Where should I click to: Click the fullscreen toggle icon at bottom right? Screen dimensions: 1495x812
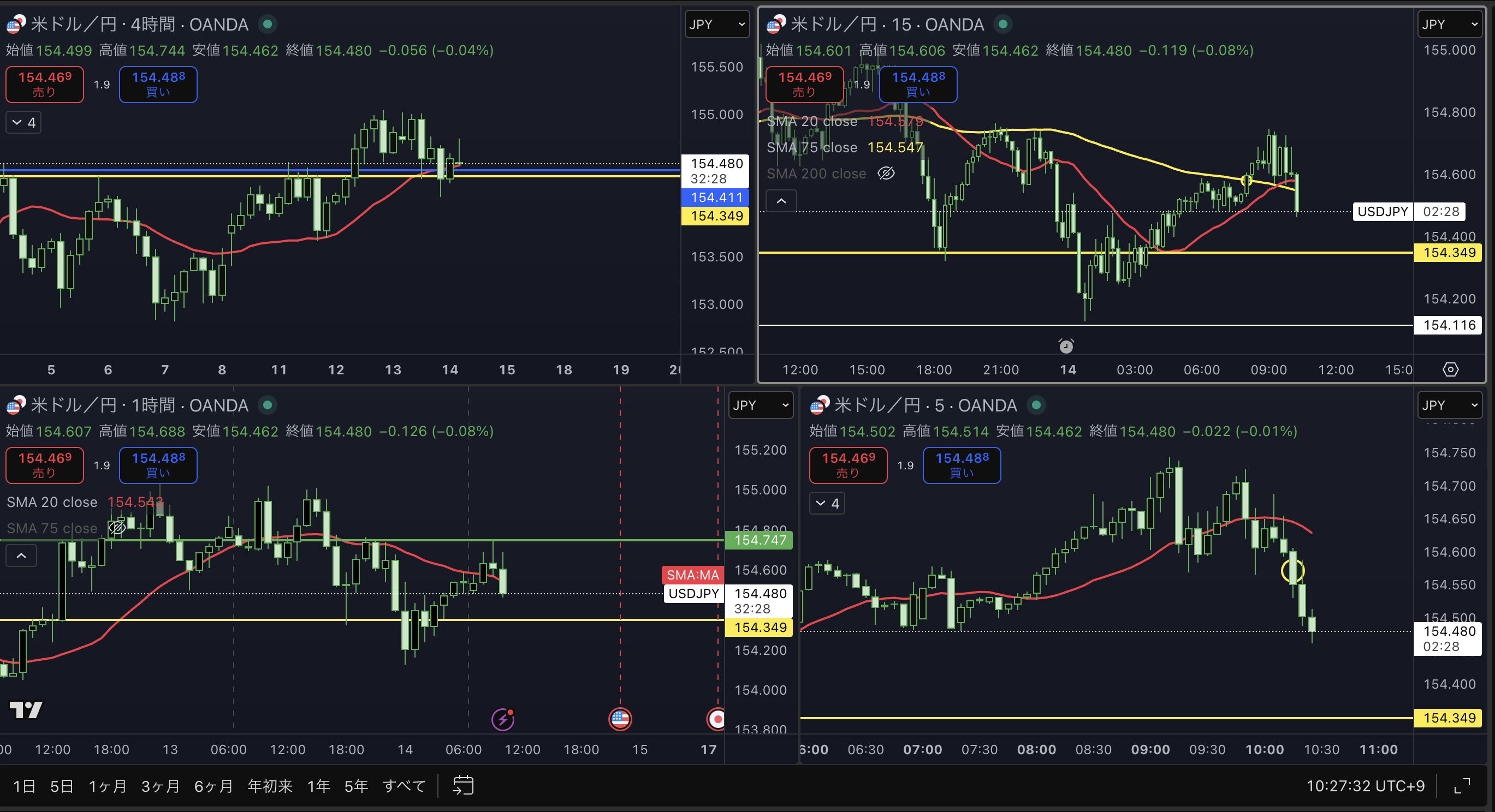1462,786
